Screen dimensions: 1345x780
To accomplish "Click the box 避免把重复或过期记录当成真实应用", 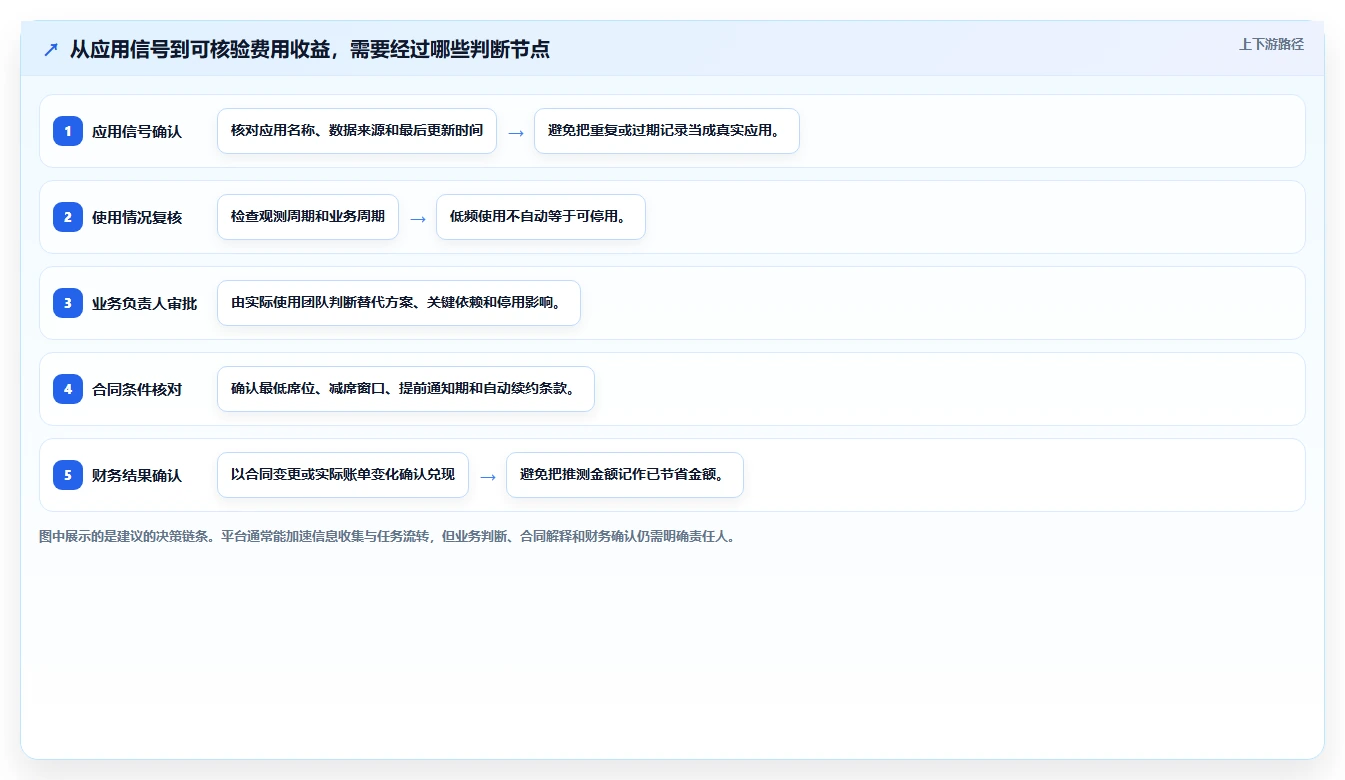I will [x=667, y=131].
